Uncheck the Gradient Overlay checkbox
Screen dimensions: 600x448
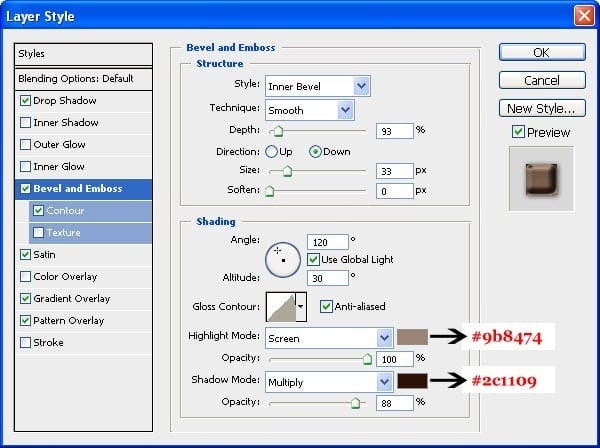[x=25, y=298]
